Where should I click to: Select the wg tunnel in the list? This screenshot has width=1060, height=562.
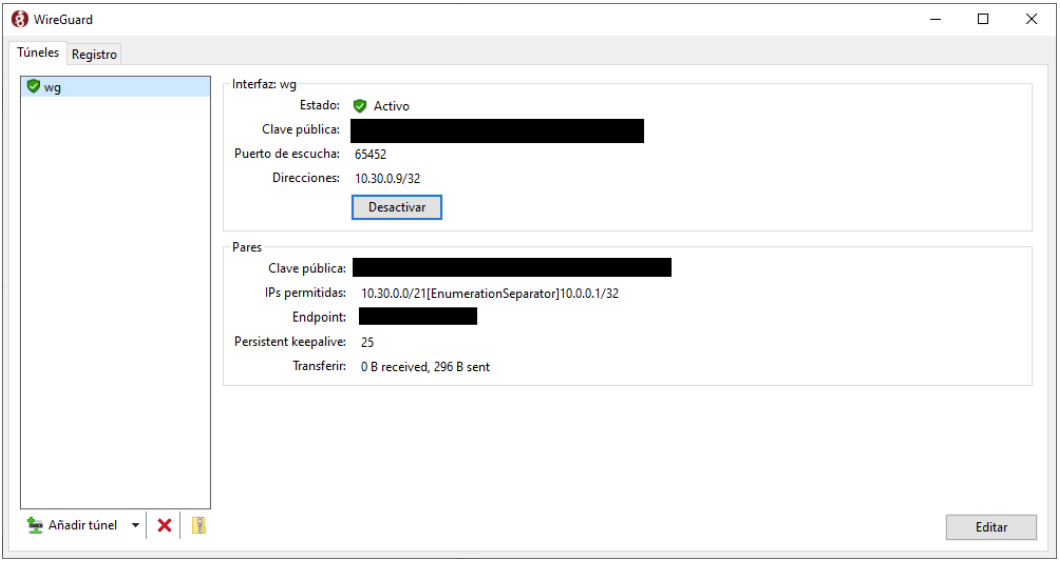(116, 87)
